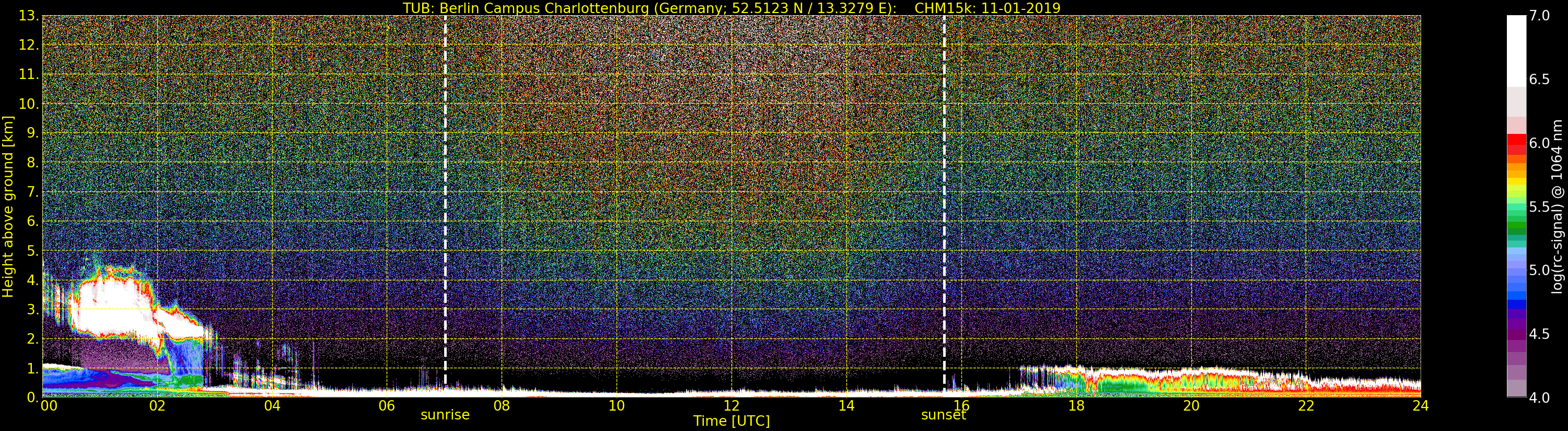This screenshot has height=431, width=1568.
Task: Click time axis tick '14'
Action: coord(846,405)
